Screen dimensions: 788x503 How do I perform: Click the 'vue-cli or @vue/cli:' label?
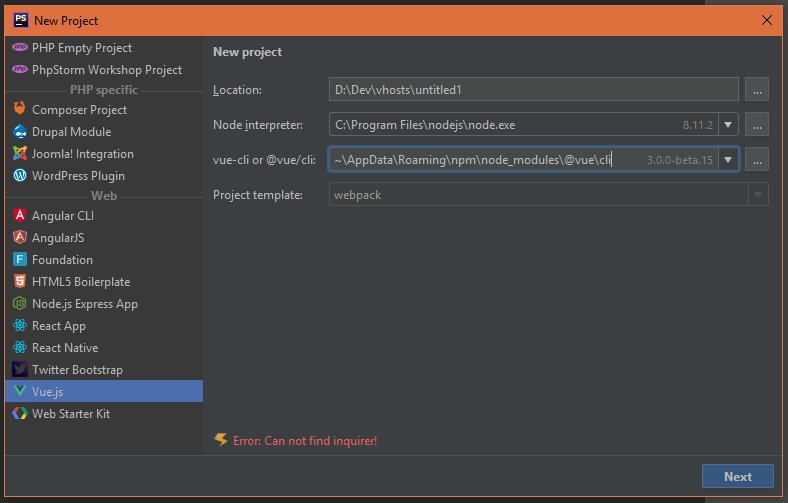coord(264,160)
